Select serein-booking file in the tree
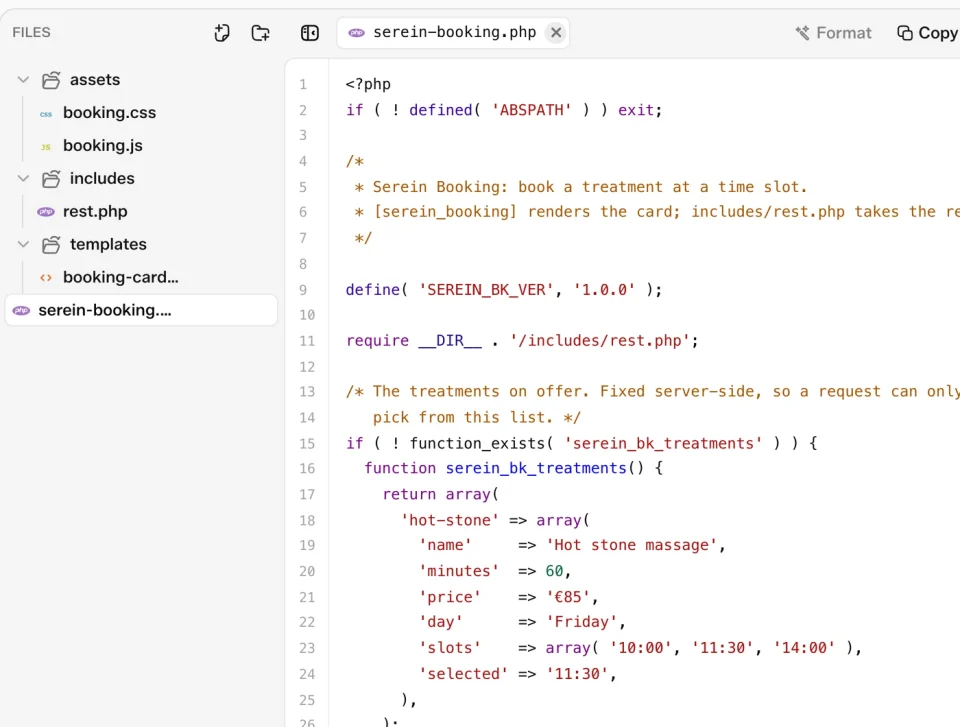The image size is (960, 727). click(141, 310)
